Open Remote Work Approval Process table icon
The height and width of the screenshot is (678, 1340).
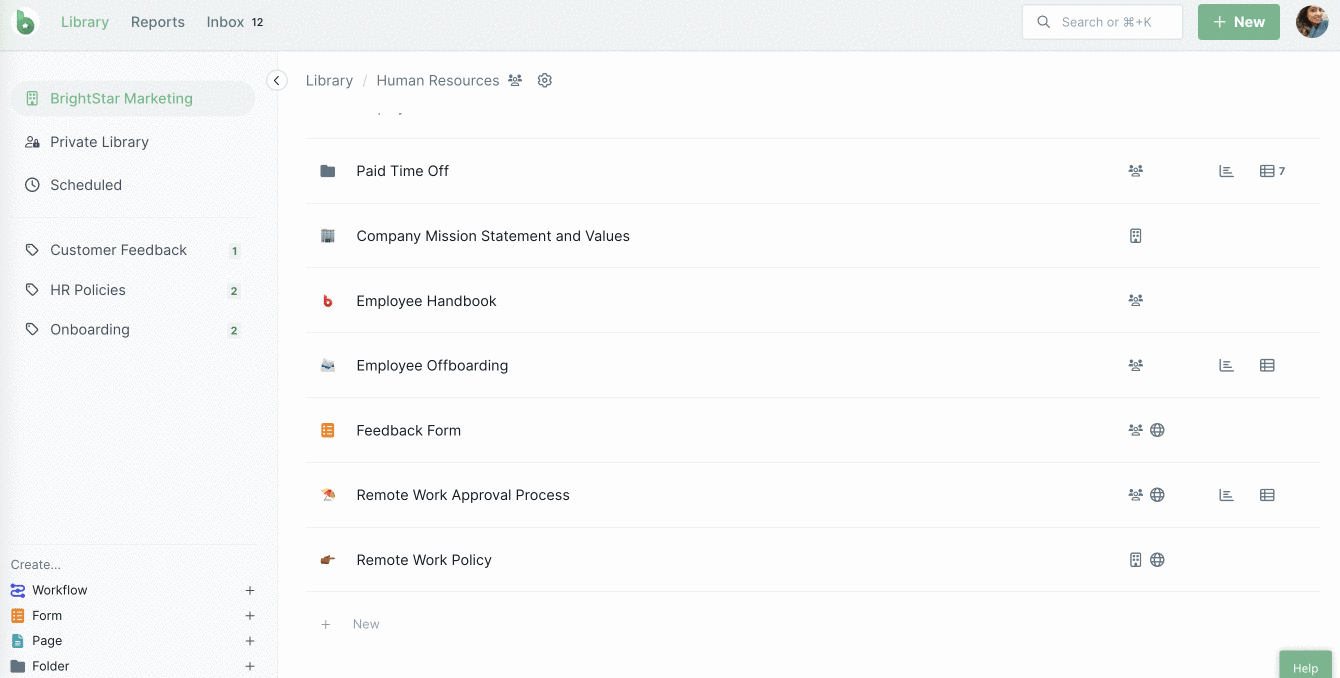pyautogui.click(x=1267, y=494)
